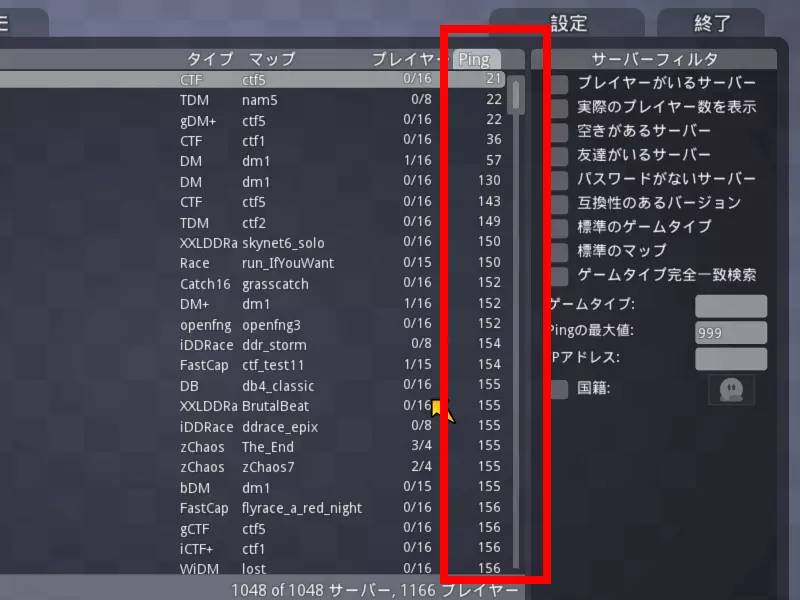800x600 pixels.
Task: Select the XXLDDRa BrutalBeat server
Action: 253,406
